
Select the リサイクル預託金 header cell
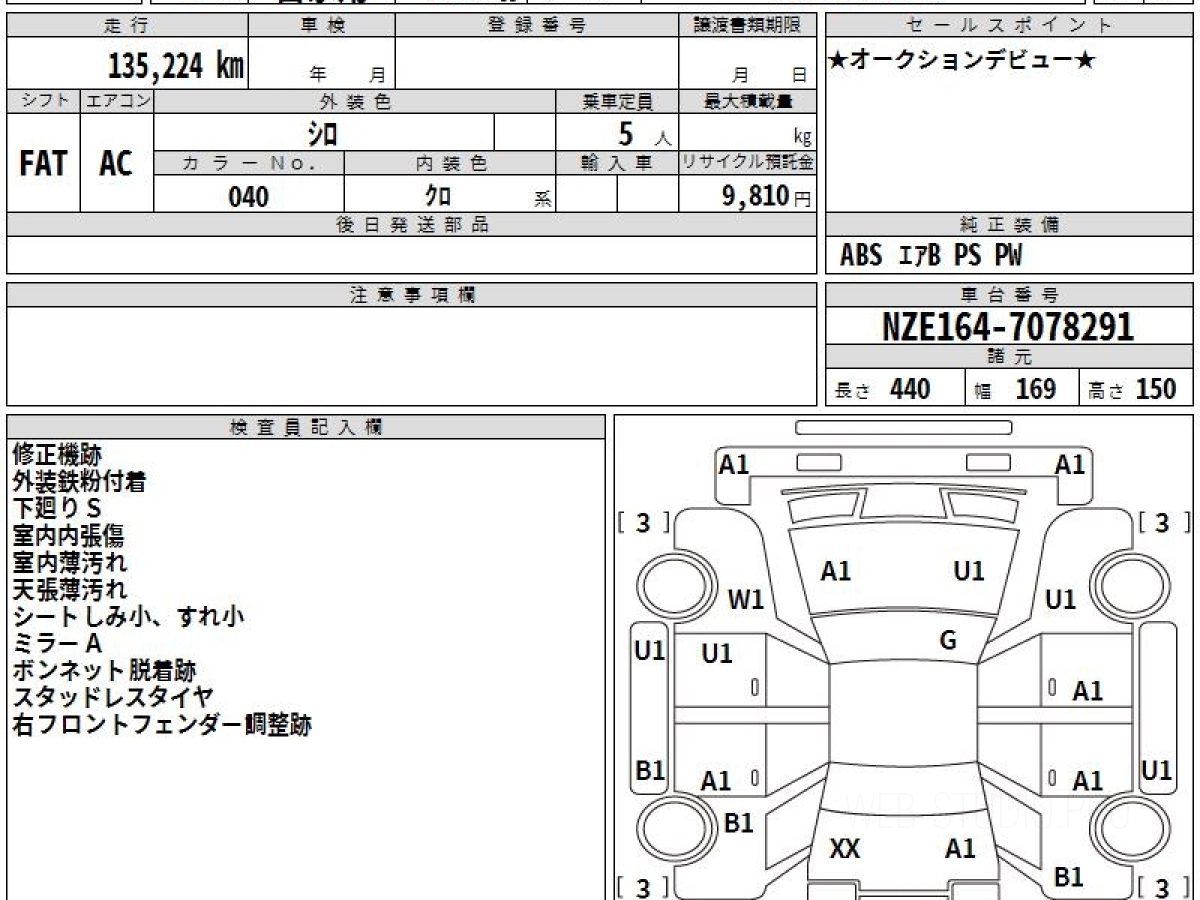(748, 164)
